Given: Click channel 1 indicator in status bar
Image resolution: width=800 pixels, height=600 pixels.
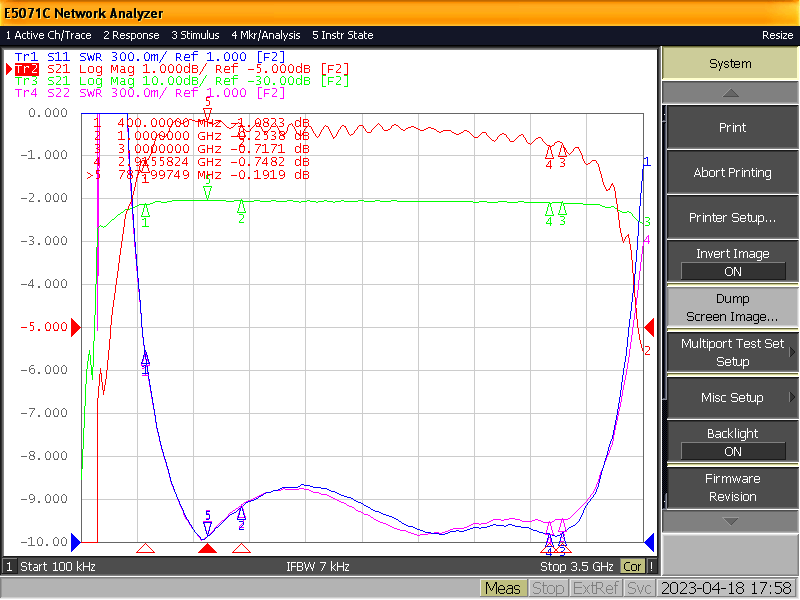Looking at the screenshot, I should [x=9, y=567].
